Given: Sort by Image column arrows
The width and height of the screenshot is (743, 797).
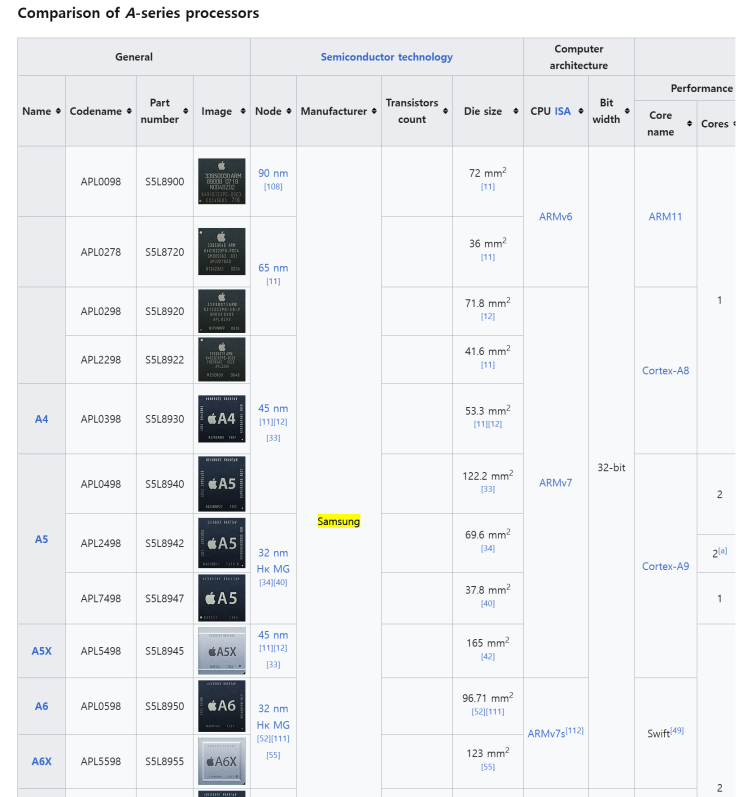Looking at the screenshot, I should pos(243,111).
